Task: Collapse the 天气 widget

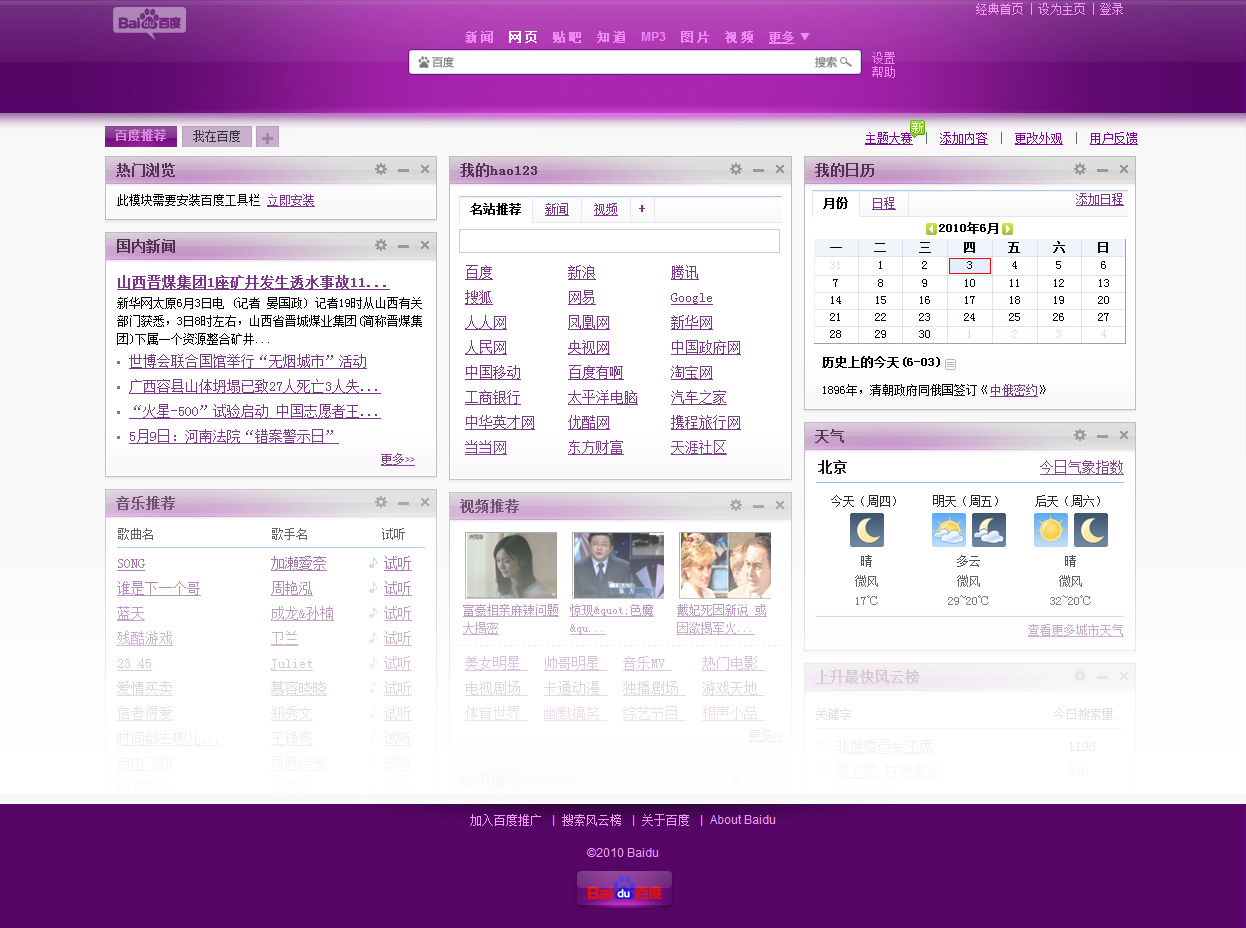Action: [1102, 436]
